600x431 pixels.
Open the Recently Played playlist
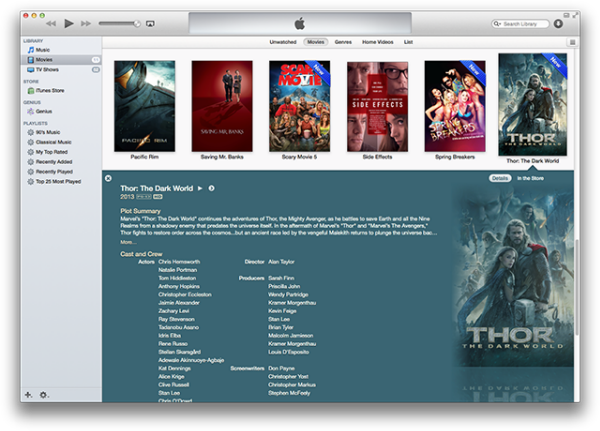(54, 172)
